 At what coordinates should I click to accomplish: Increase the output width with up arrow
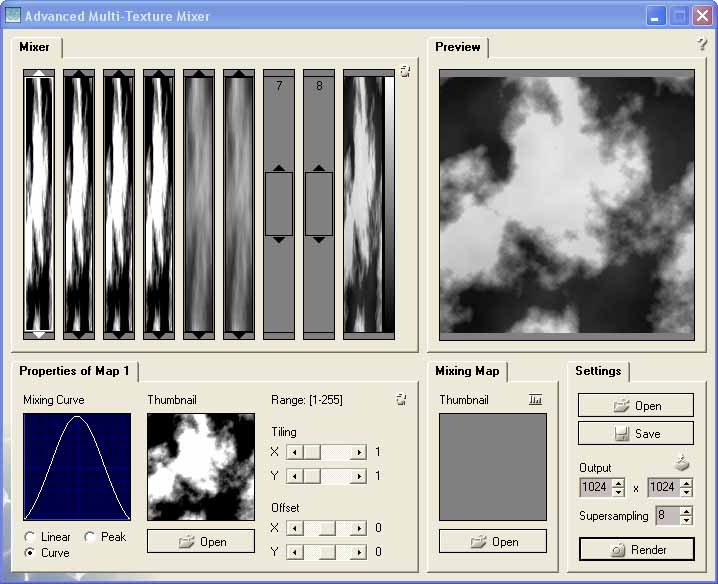(x=618, y=483)
